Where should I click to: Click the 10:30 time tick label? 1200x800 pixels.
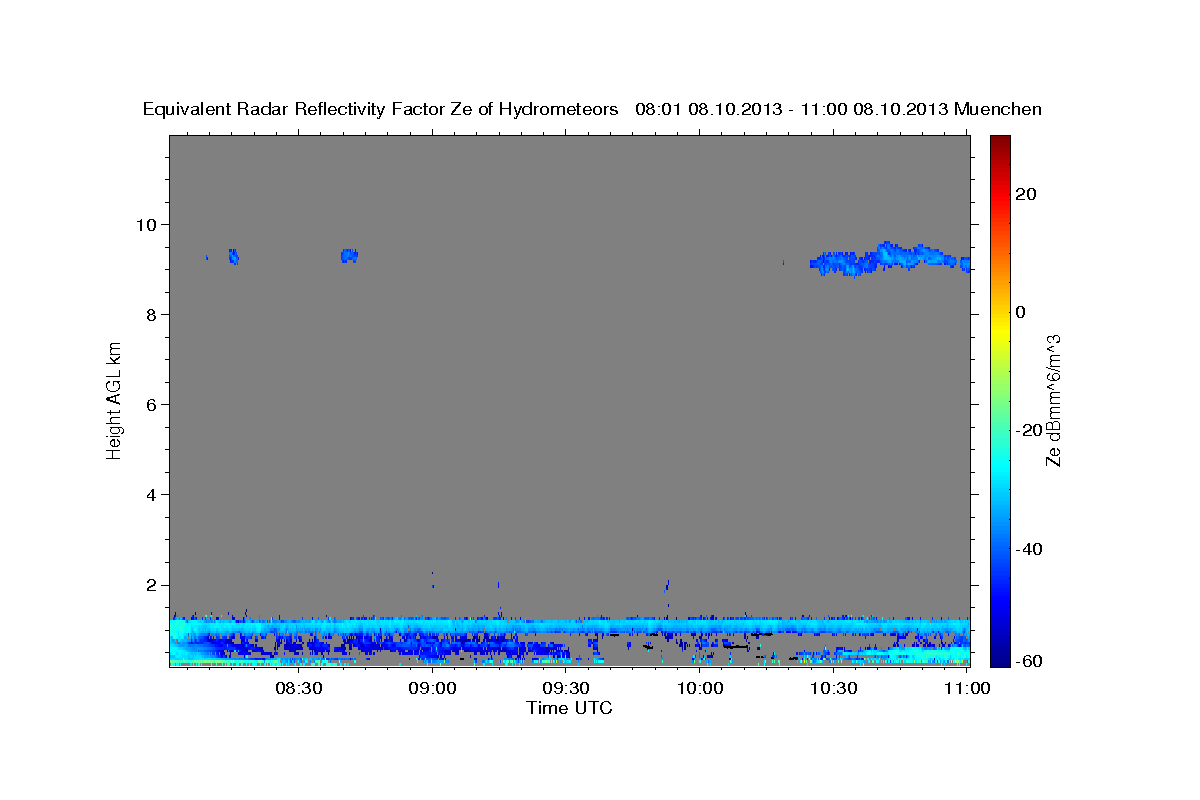pyautogui.click(x=833, y=689)
